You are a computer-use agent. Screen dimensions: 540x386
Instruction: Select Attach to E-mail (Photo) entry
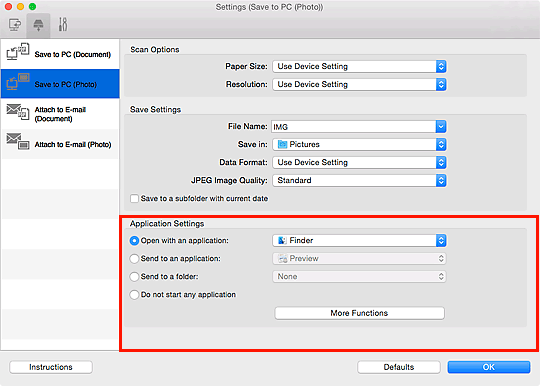pos(60,144)
